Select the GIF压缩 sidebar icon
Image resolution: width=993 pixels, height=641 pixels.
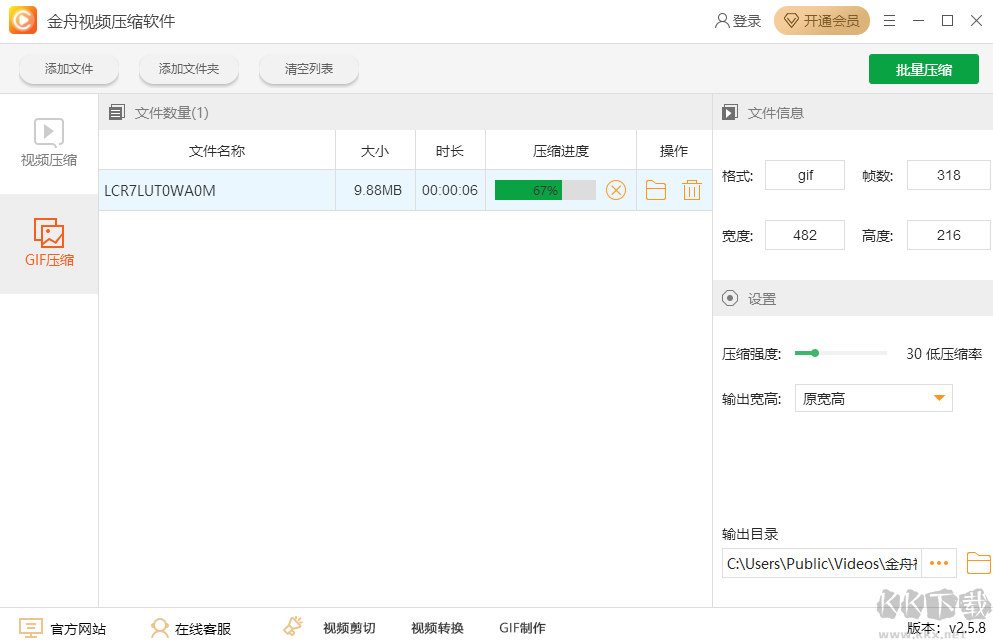(48, 242)
